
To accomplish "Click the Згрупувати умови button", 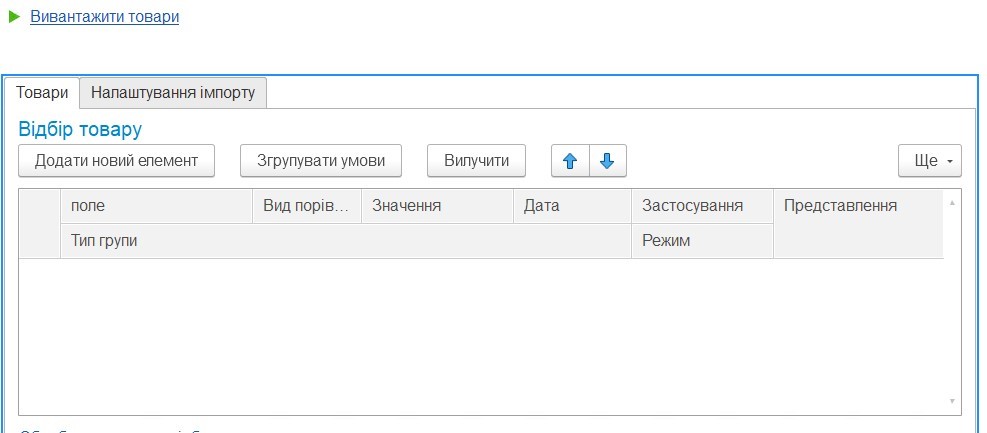I will [321, 160].
